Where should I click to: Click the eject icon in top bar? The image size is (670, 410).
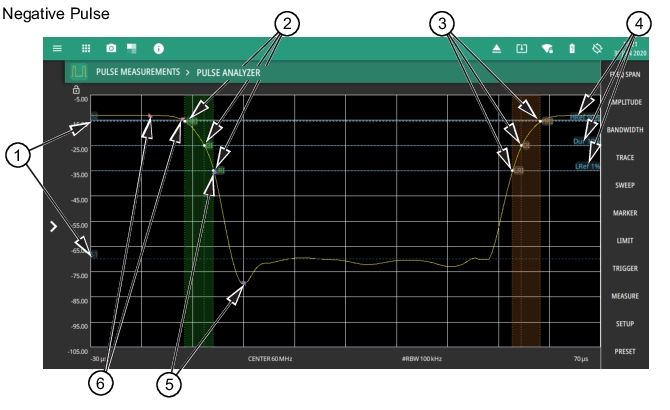coord(496,49)
